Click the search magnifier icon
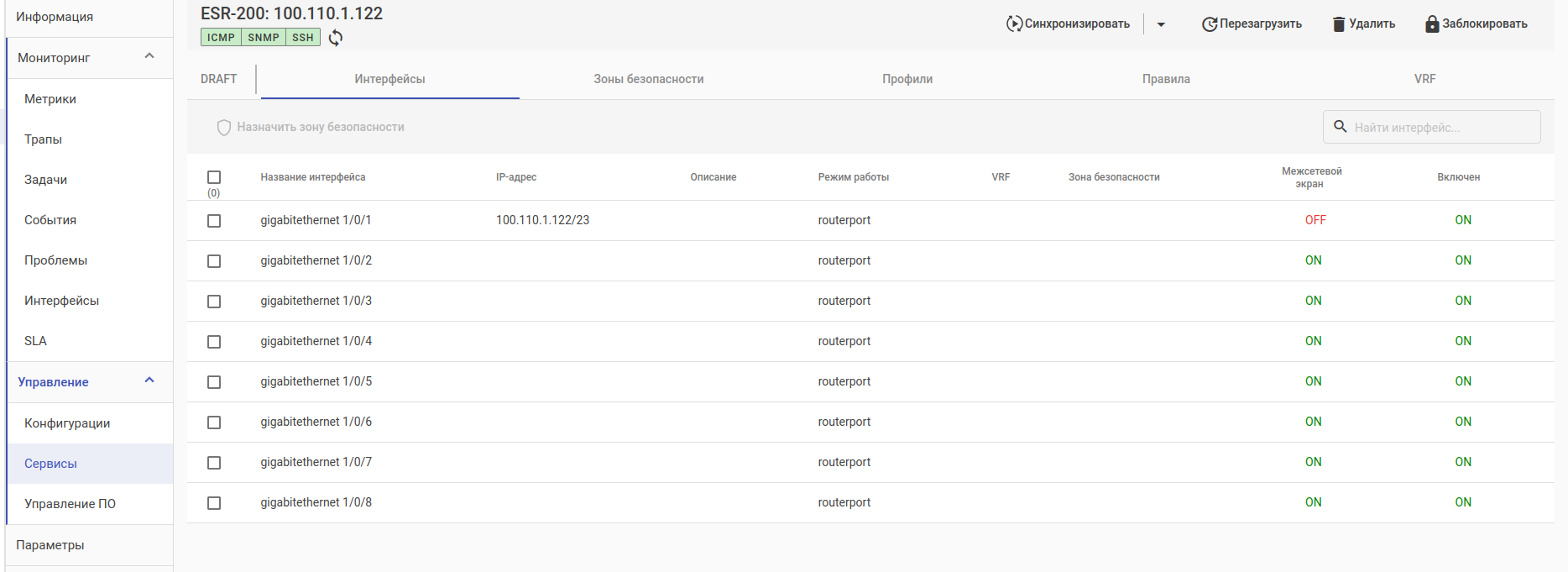1568x572 pixels. 1341,127
